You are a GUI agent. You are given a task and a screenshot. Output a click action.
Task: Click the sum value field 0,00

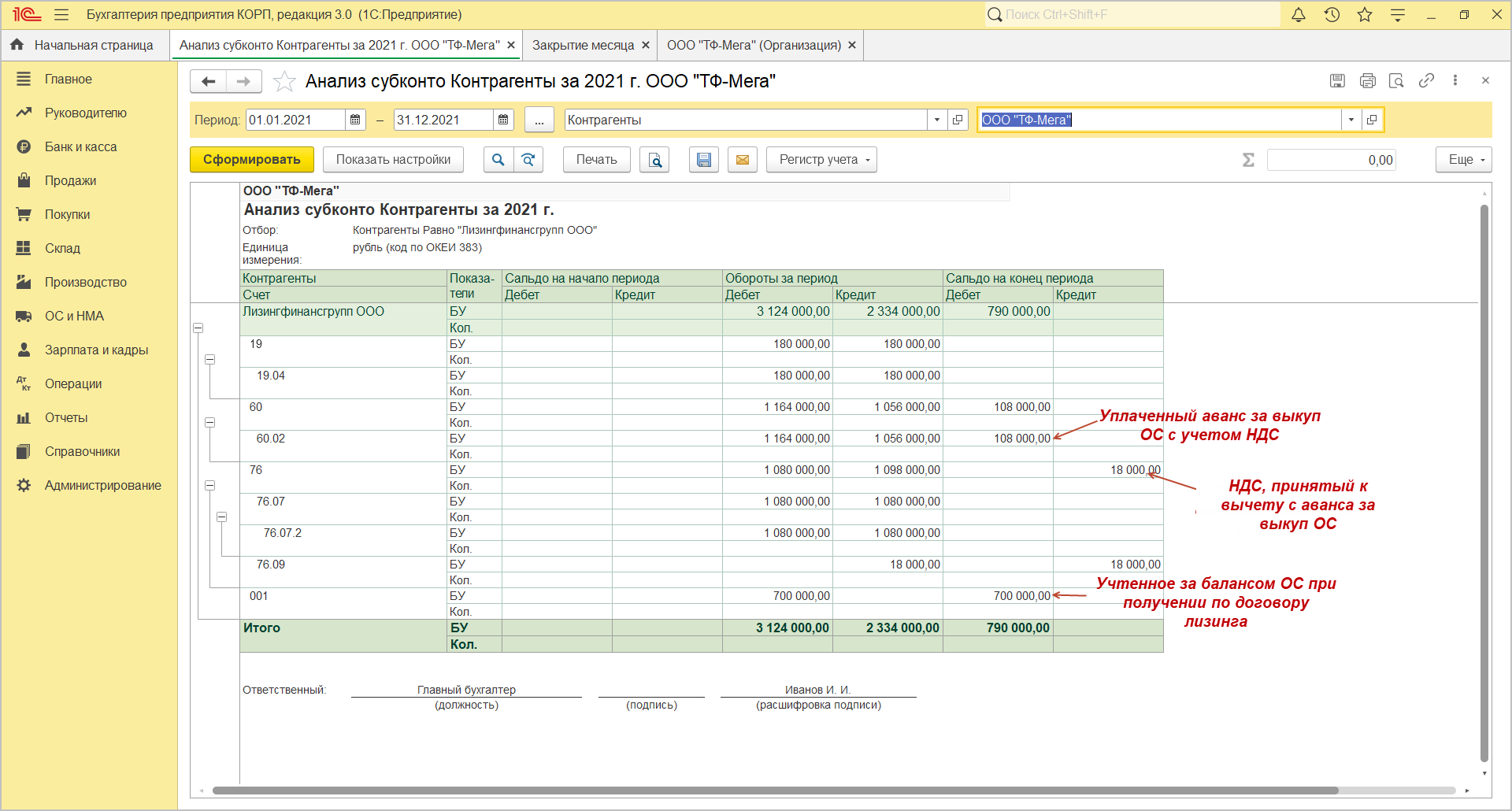1332,160
